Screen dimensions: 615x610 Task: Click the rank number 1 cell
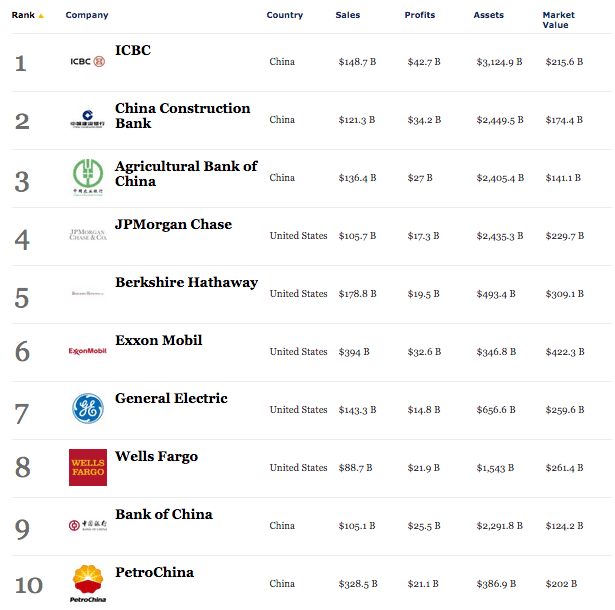pyautogui.click(x=21, y=64)
